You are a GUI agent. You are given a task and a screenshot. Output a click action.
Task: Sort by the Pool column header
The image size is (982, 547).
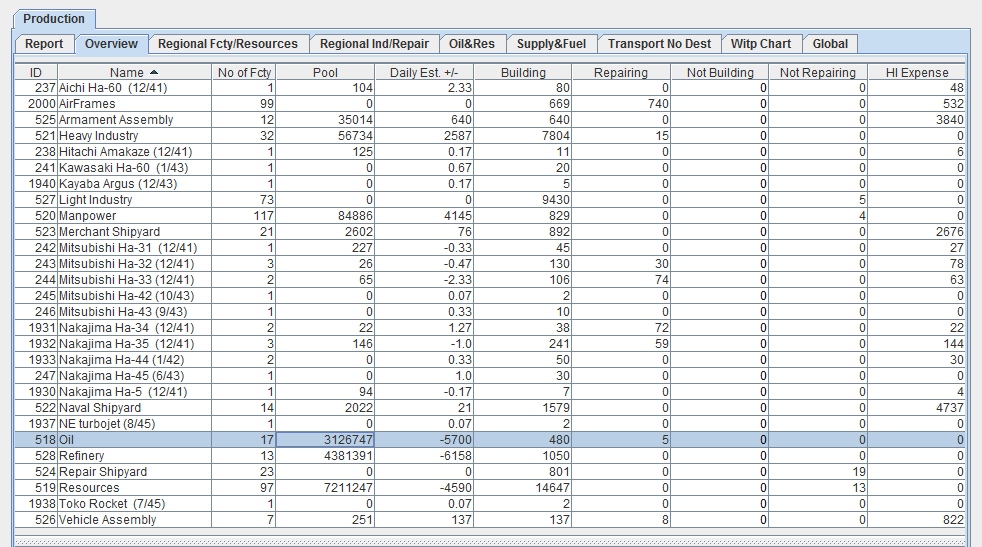[325, 73]
